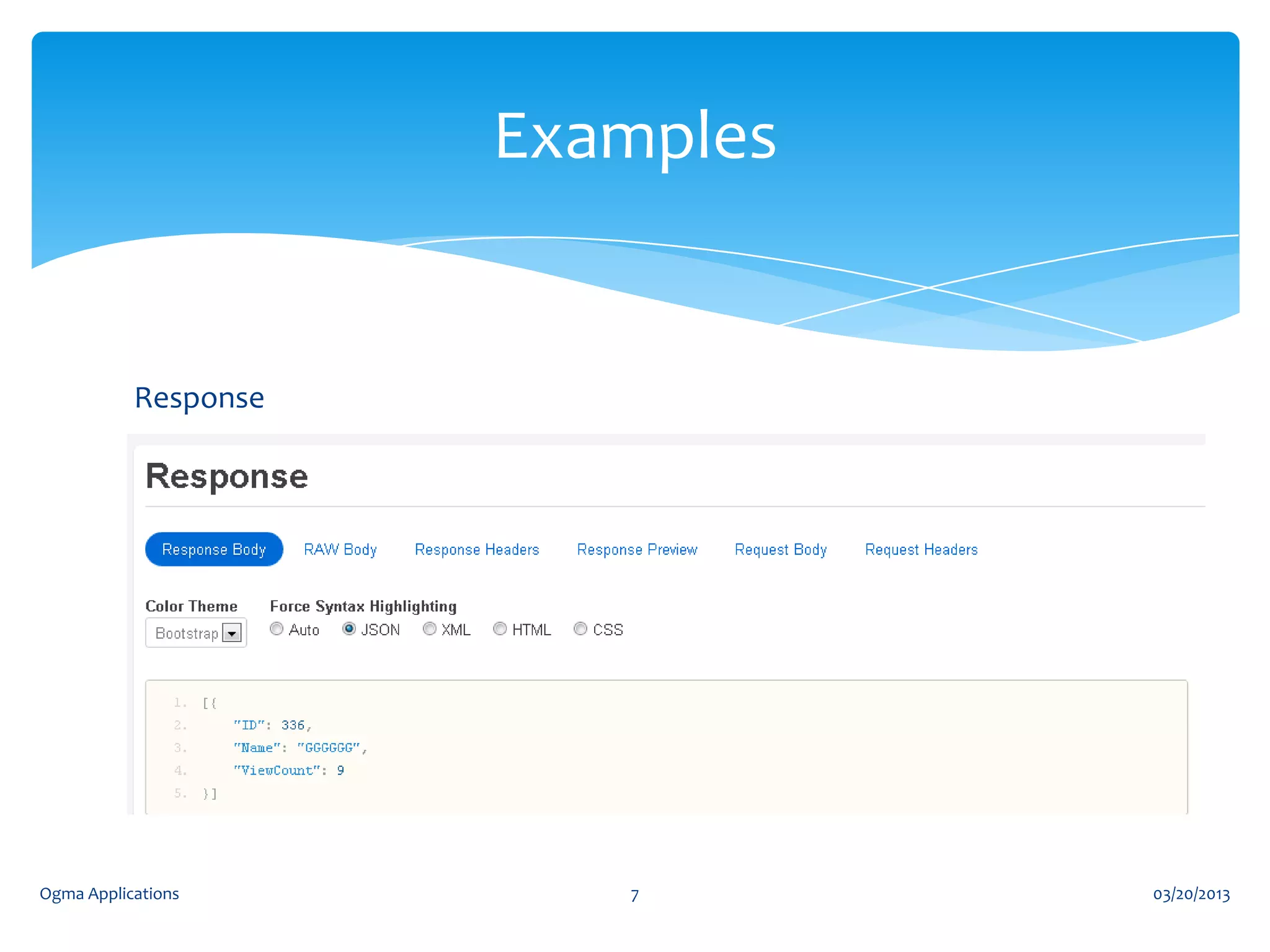Click the Ogma Applications footer text
The width and height of the screenshot is (1270, 952).
(x=109, y=894)
